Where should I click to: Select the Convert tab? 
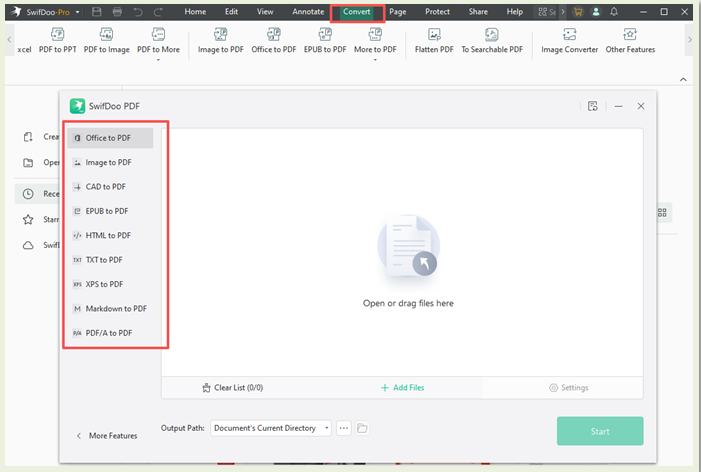tap(357, 12)
